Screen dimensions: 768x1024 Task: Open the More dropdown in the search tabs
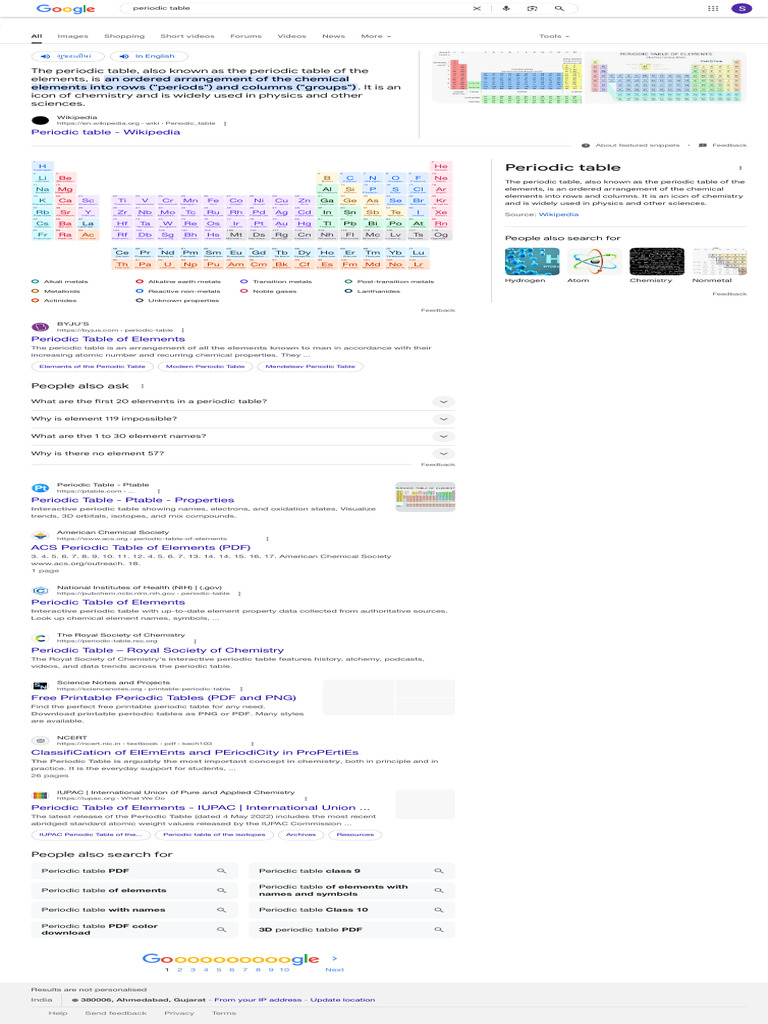coord(376,36)
